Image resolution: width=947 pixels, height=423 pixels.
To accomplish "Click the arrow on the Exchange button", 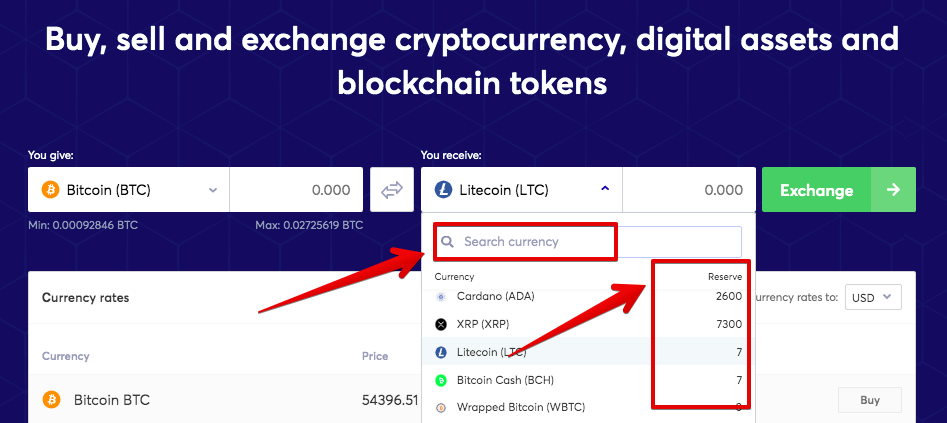I will tap(893, 190).
